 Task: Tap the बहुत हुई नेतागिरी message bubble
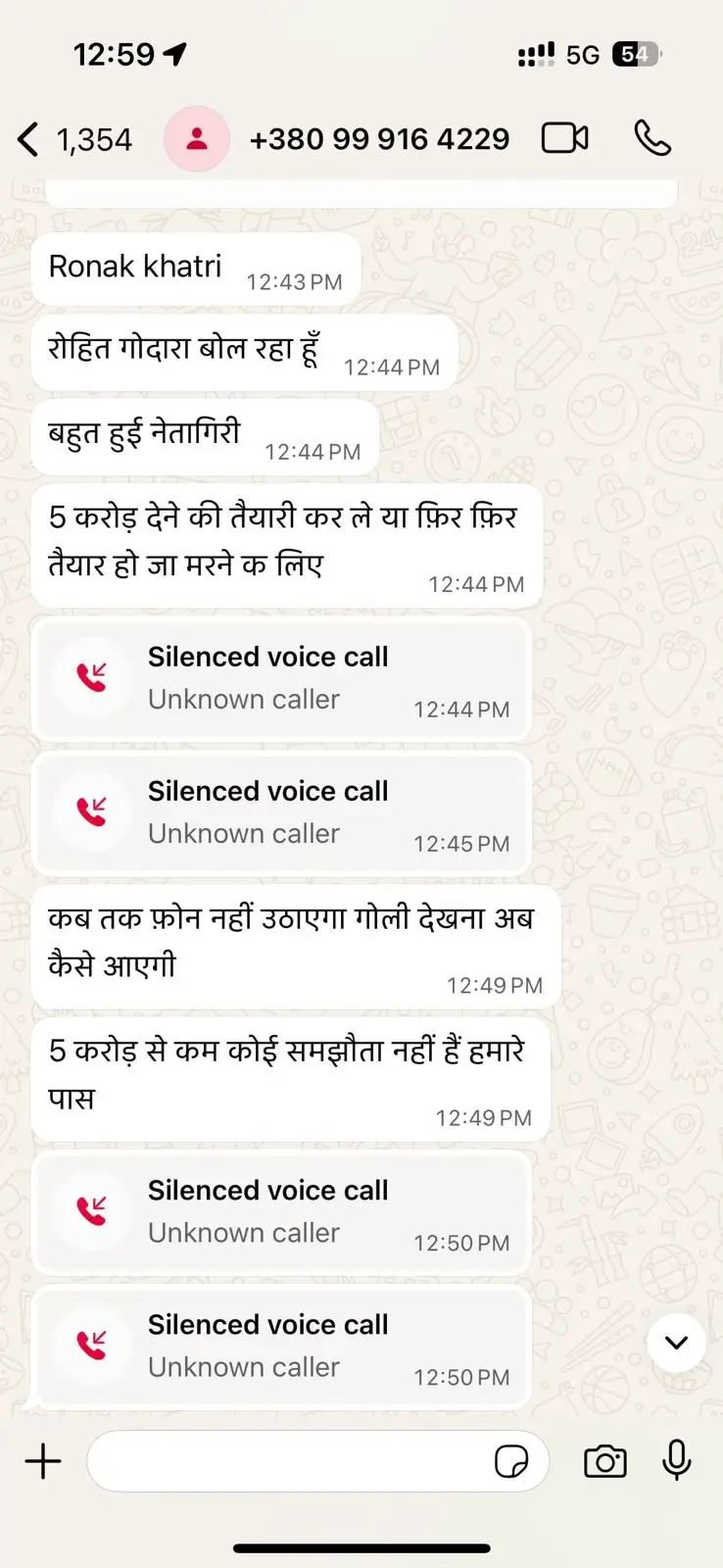(x=205, y=437)
